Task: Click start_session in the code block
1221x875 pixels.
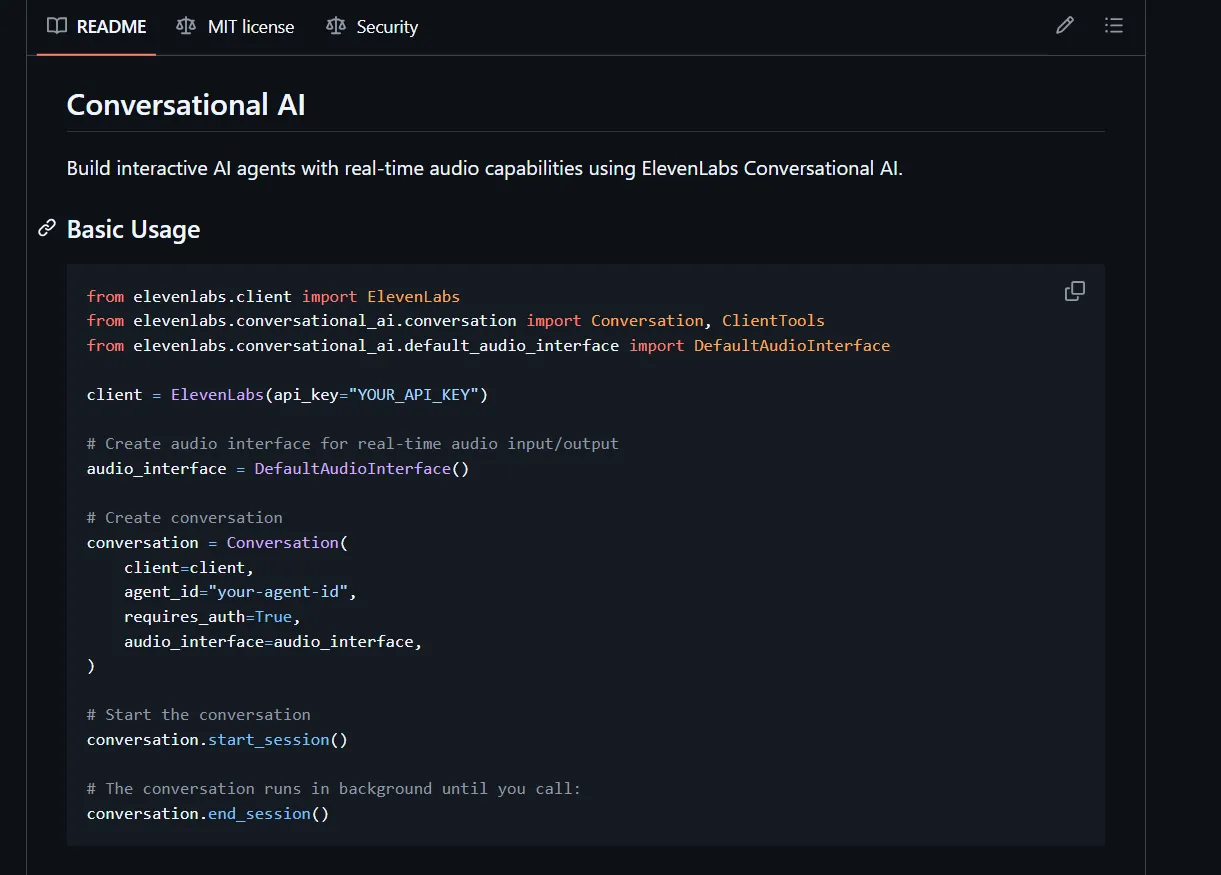Action: click(268, 740)
